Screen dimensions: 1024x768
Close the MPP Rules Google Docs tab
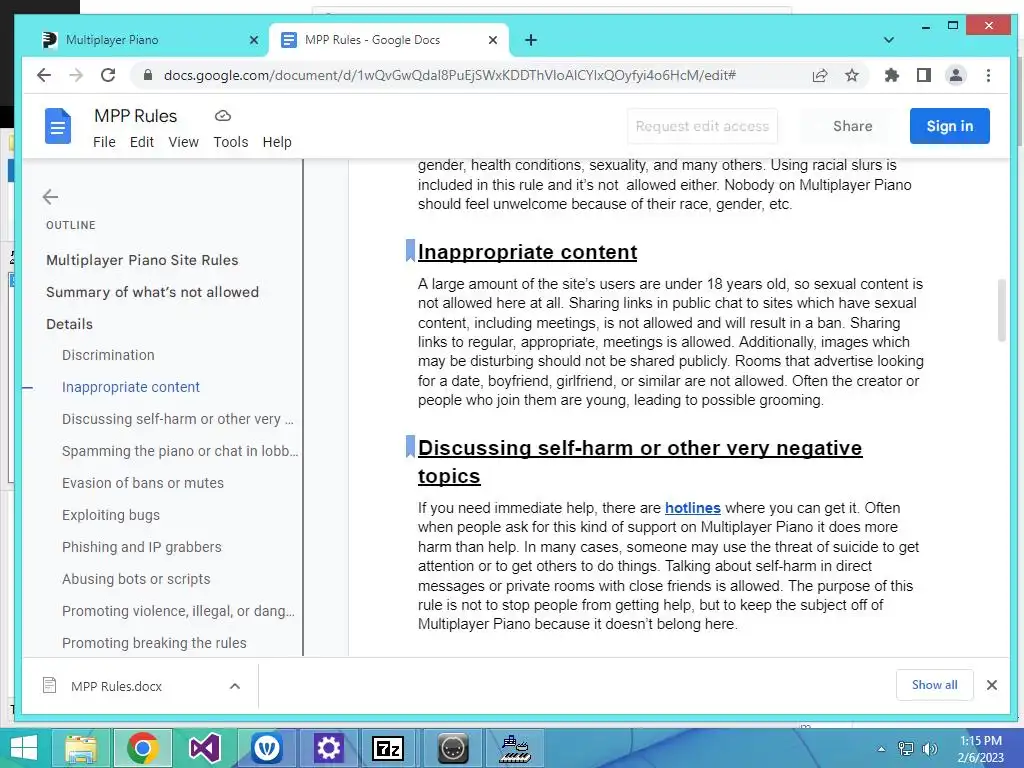493,40
